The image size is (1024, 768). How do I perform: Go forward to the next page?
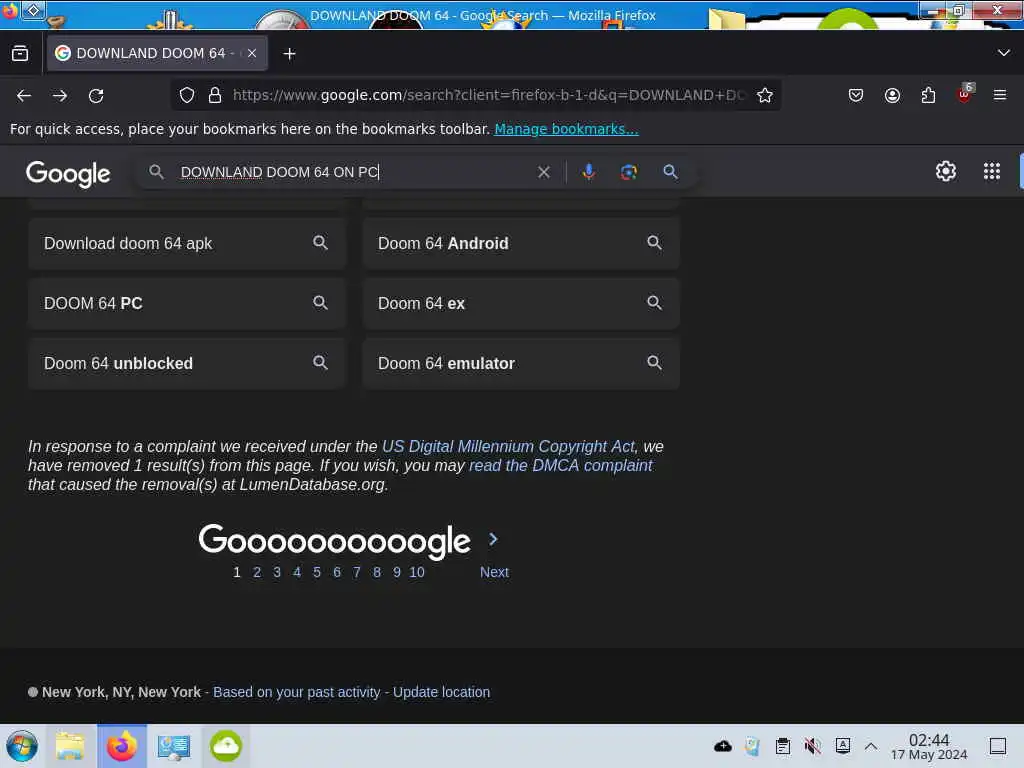pyautogui.click(x=60, y=95)
